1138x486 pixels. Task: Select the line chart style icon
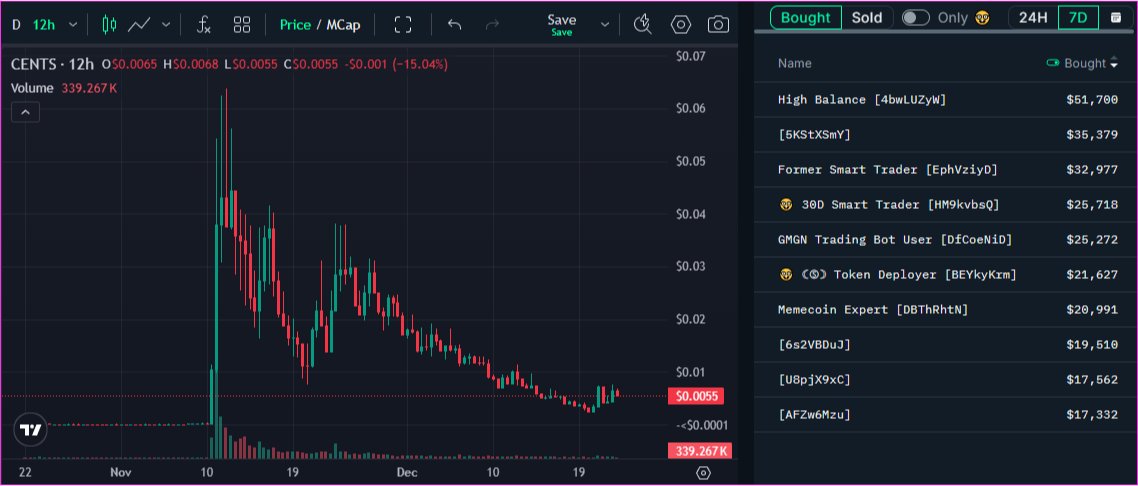pyautogui.click(x=139, y=25)
